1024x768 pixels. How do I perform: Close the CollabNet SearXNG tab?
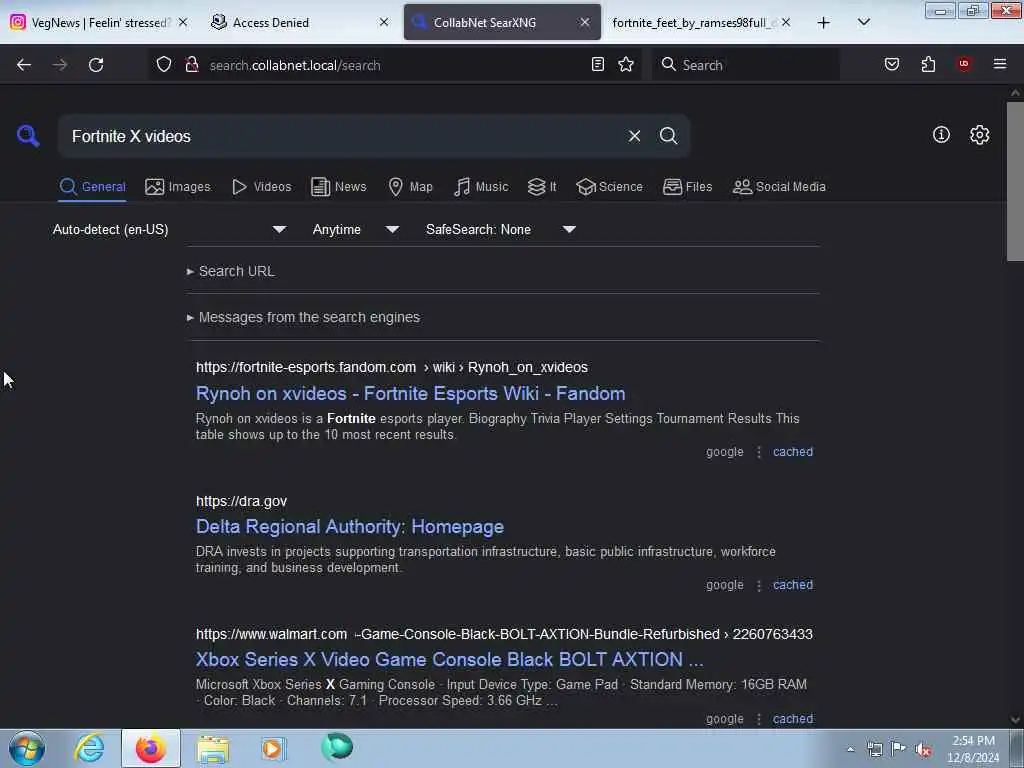[585, 22]
